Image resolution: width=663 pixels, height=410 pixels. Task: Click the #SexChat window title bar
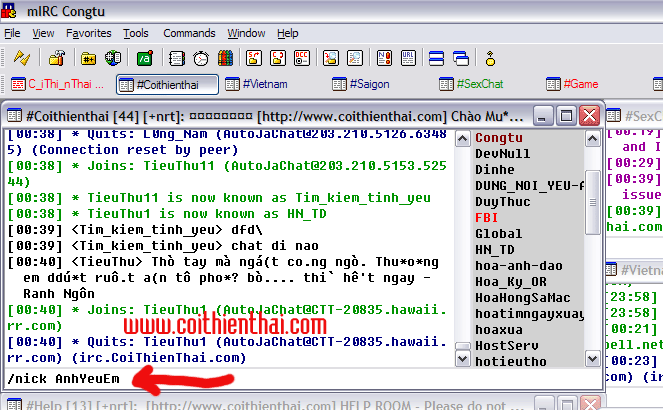634,116
